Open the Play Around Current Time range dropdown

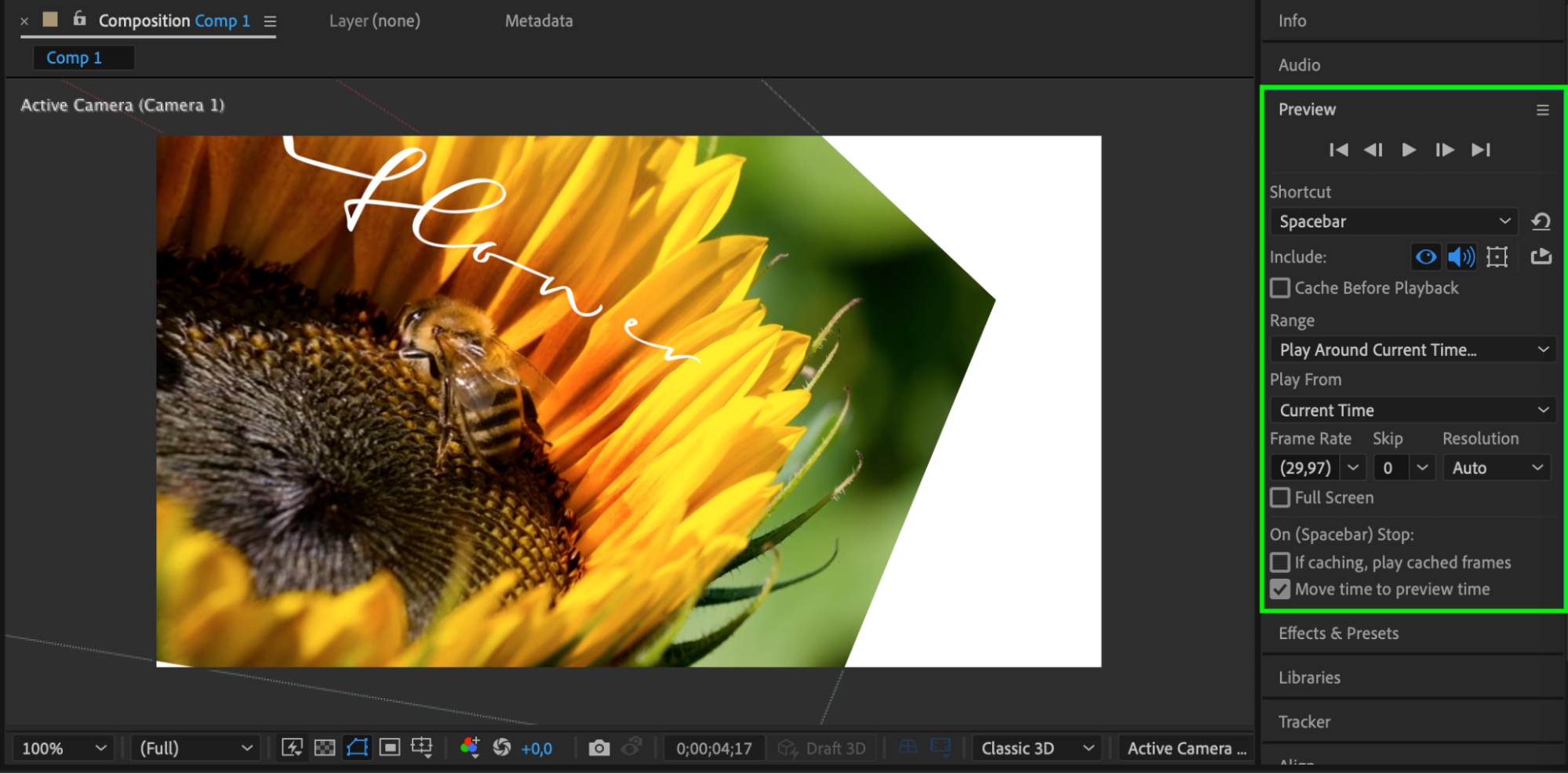(x=1413, y=350)
